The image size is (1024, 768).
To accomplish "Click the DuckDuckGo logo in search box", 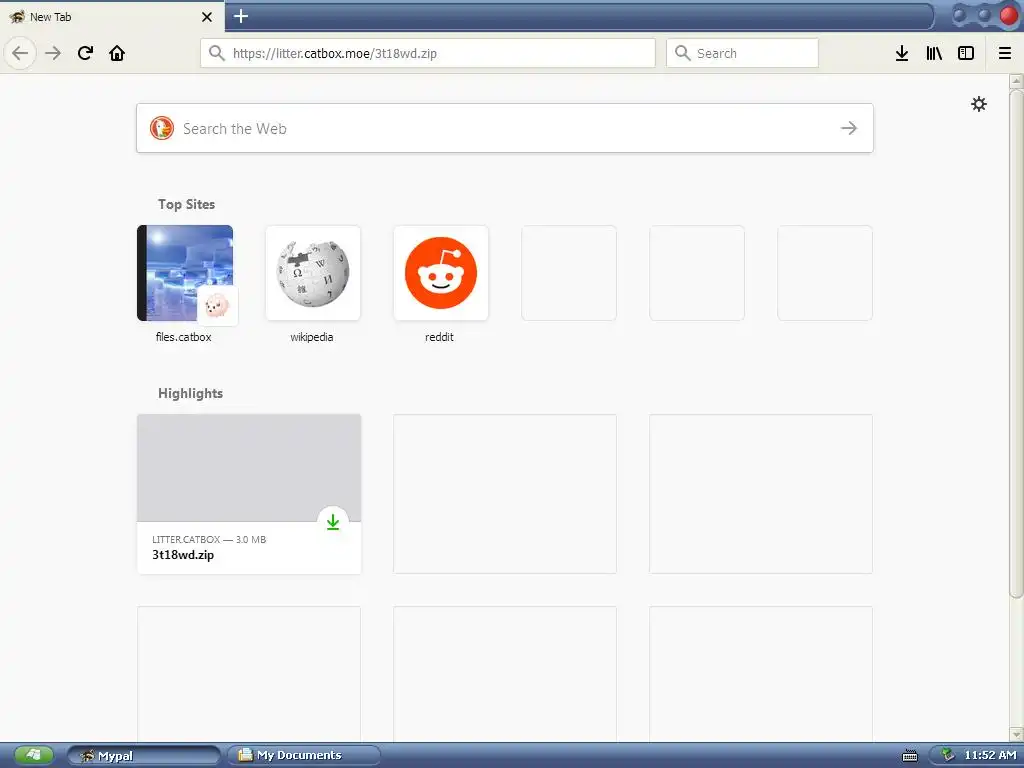I will (161, 128).
